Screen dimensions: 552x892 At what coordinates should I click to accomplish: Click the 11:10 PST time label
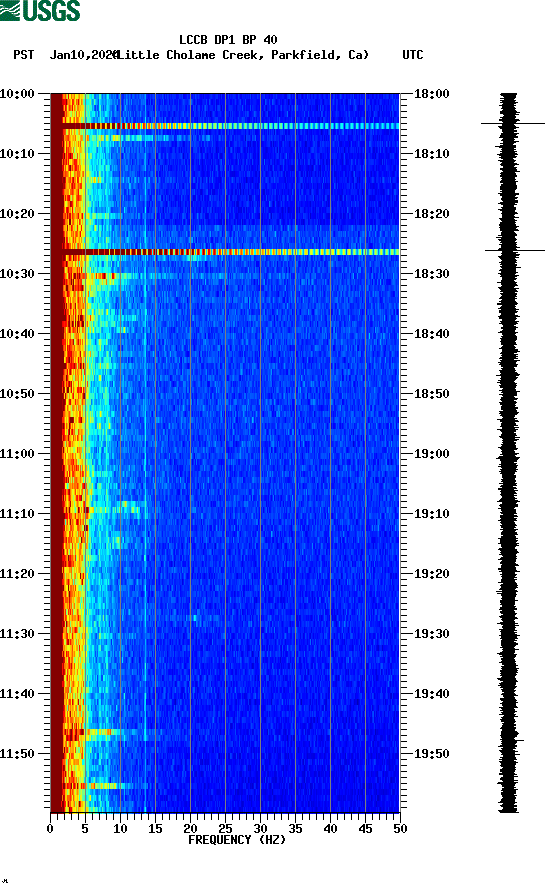(17, 514)
